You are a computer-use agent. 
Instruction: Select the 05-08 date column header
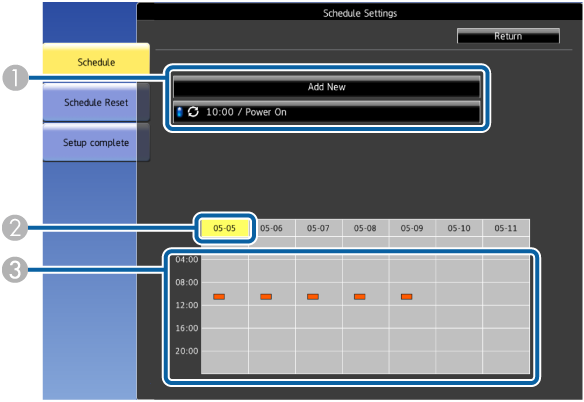[365, 228]
